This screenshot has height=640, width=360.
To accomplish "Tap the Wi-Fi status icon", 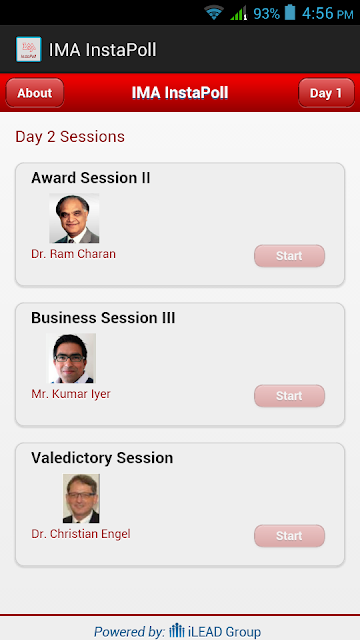I will tap(214, 13).
